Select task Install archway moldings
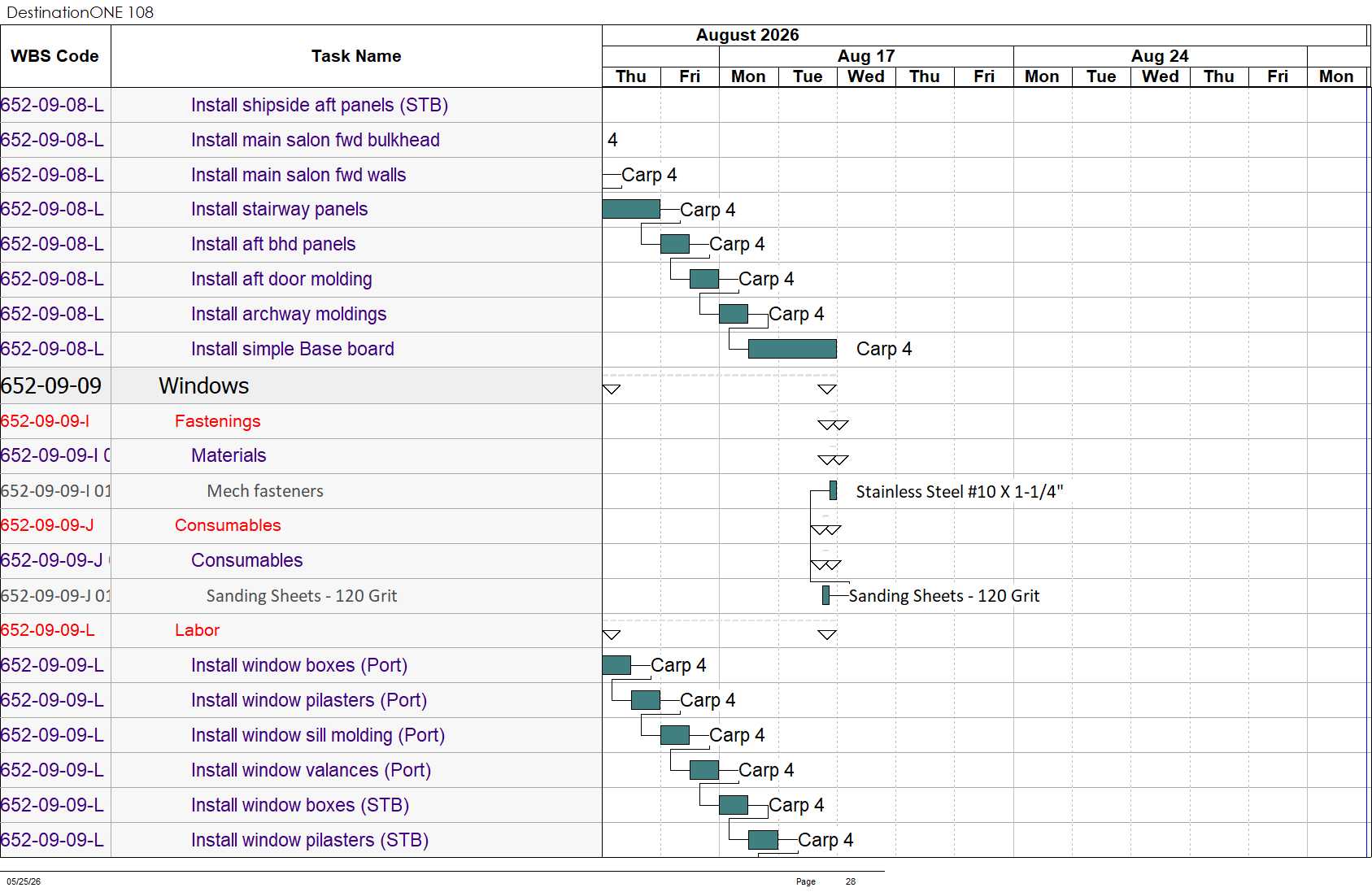Image resolution: width=1372 pixels, height=892 pixels. (289, 314)
